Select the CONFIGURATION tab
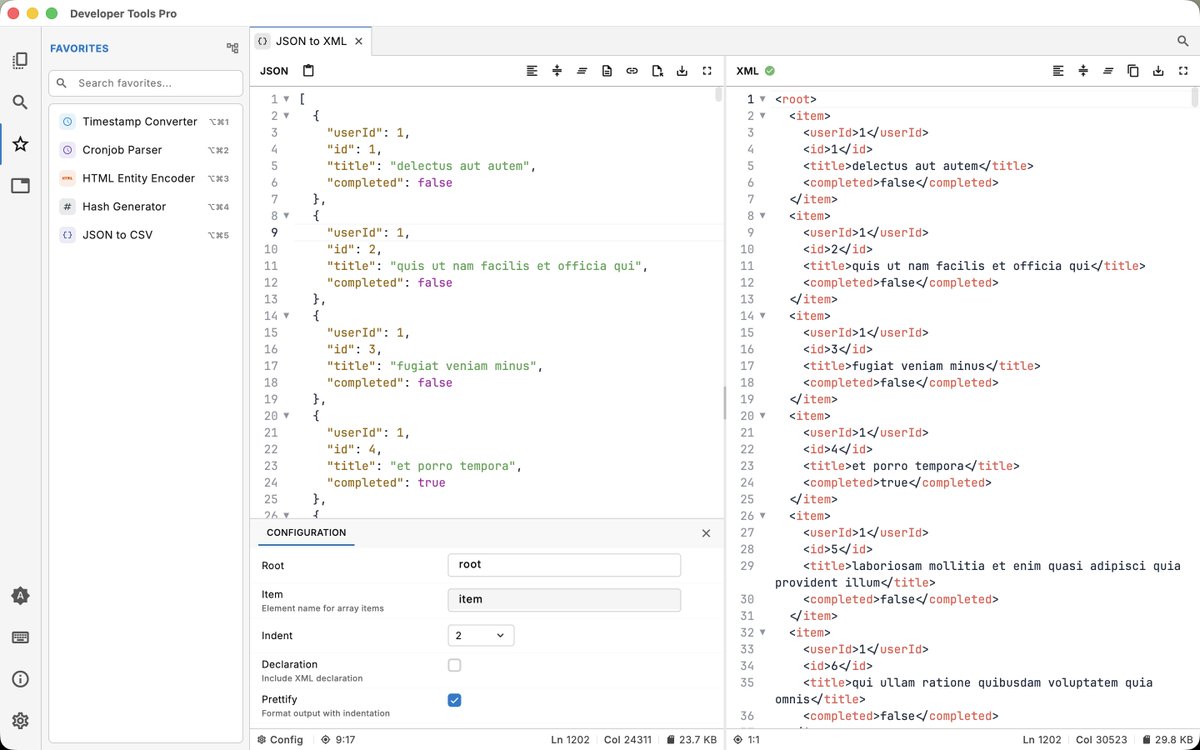This screenshot has width=1200, height=750. pyautogui.click(x=306, y=533)
